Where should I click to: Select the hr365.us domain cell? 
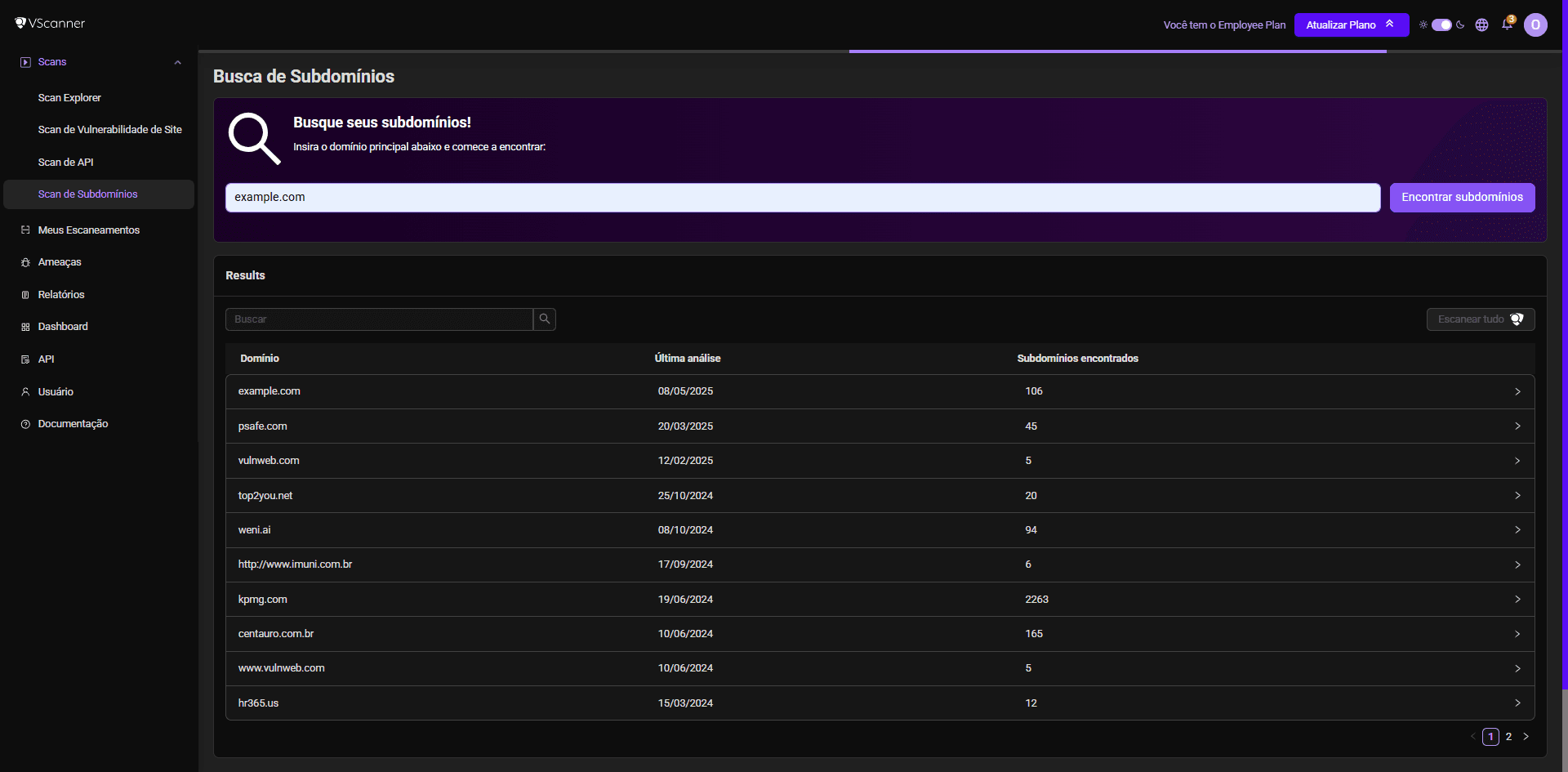pos(258,703)
